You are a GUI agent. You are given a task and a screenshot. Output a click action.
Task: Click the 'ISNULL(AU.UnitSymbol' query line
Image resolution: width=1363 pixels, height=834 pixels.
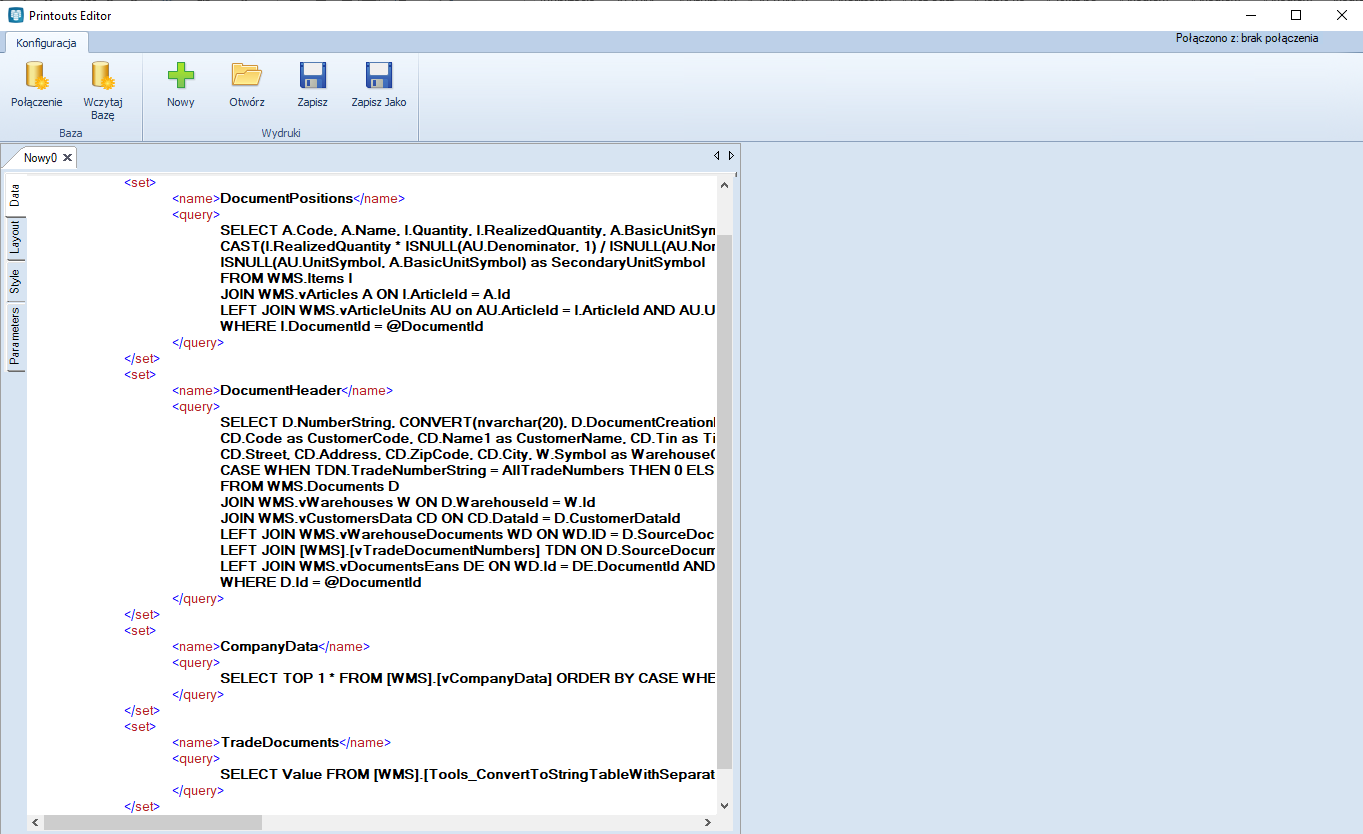[463, 262]
